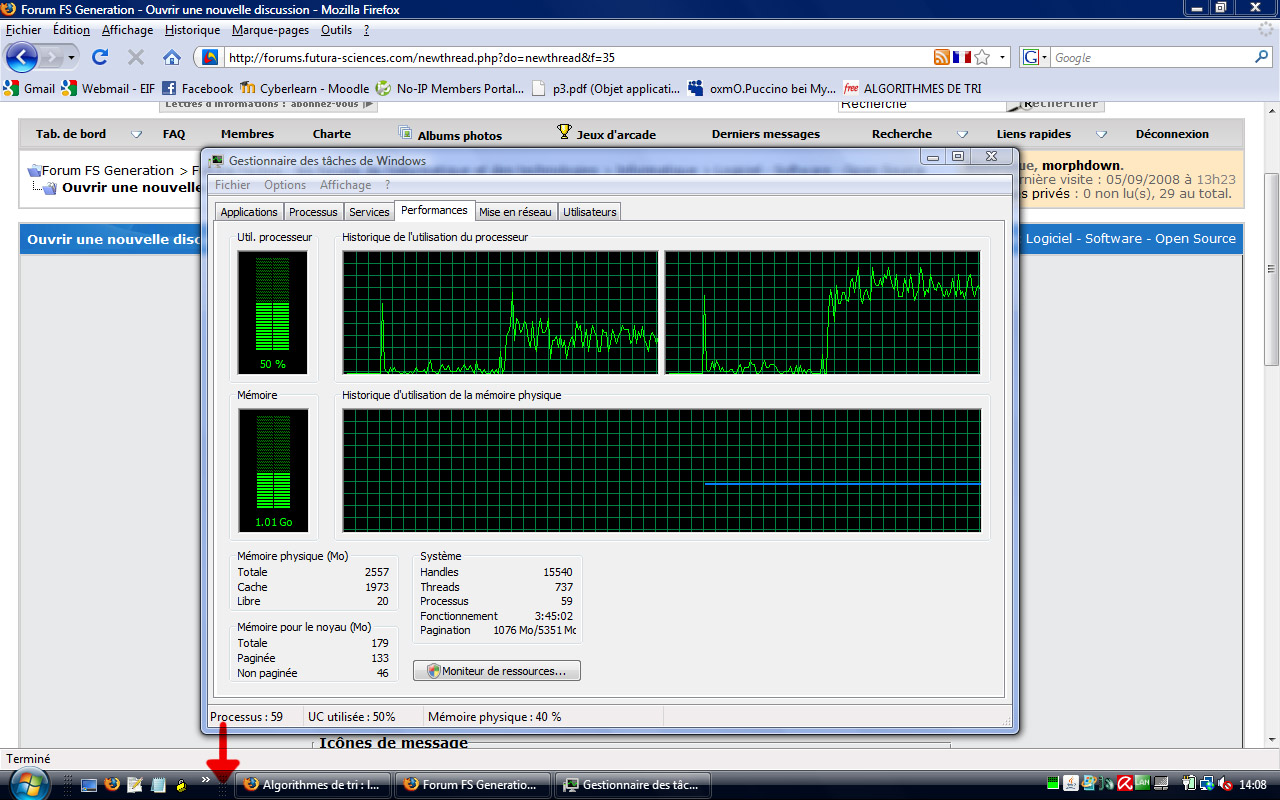Open the Cyberlearn - Moodle bookmark

click(x=304, y=88)
